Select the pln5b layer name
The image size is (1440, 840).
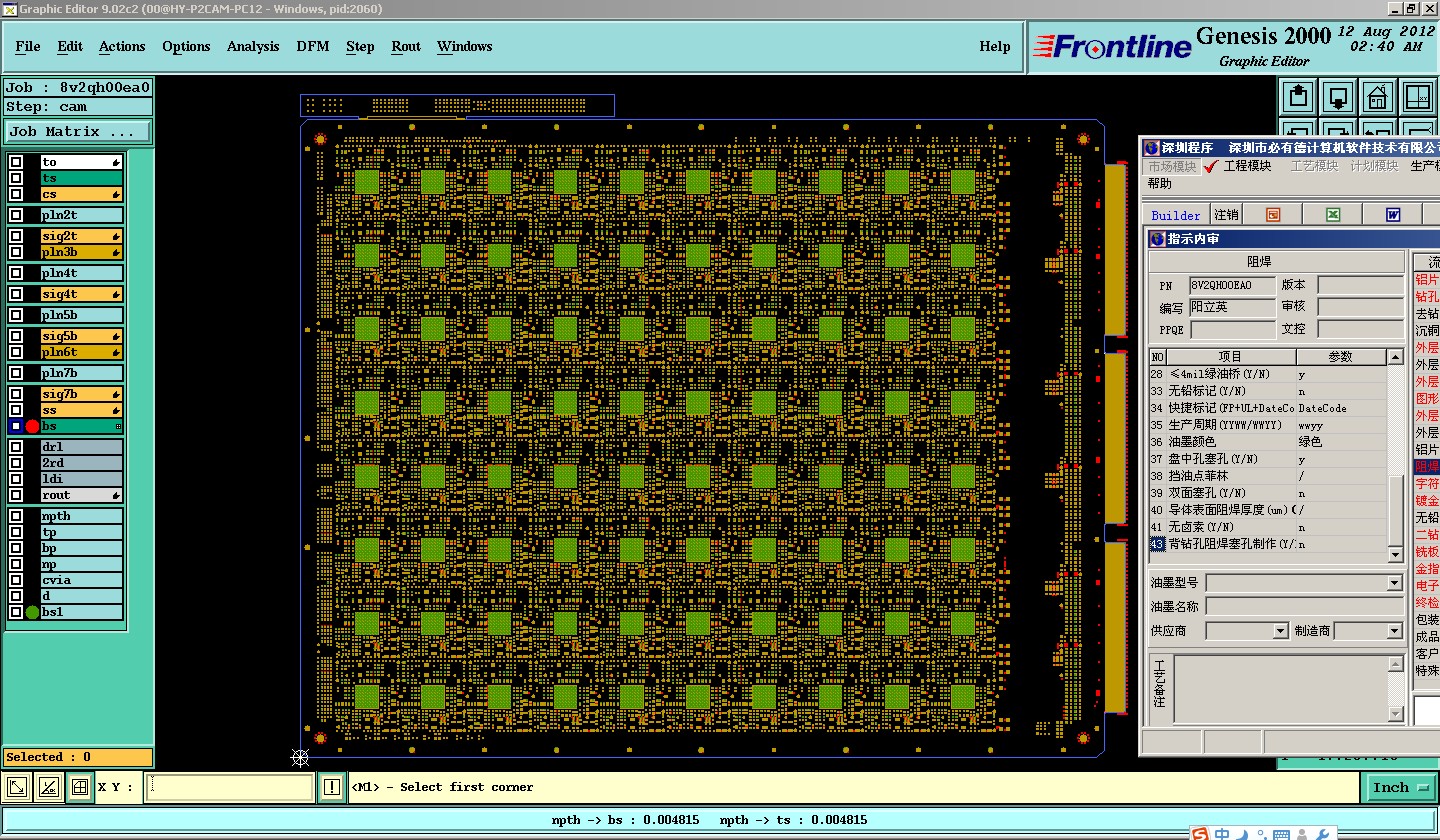82,315
